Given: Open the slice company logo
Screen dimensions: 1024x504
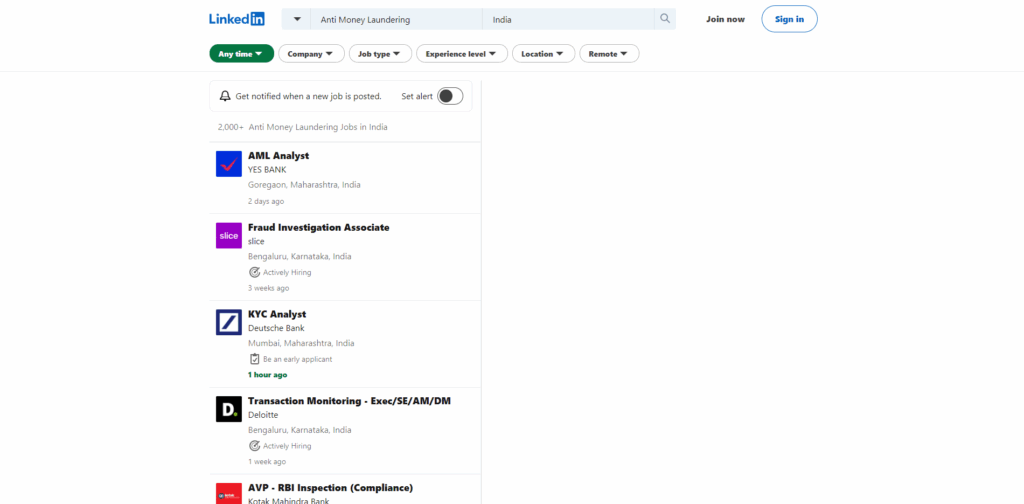Looking at the screenshot, I should tap(229, 236).
